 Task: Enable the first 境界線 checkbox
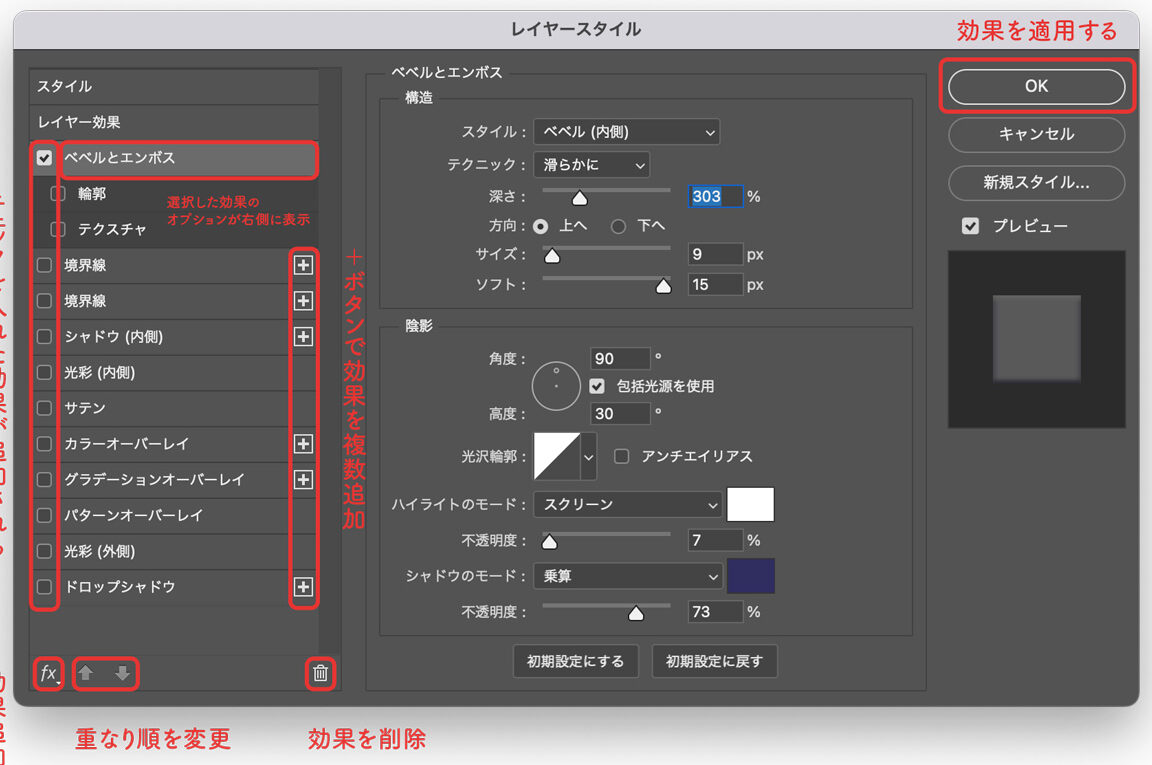pos(44,265)
